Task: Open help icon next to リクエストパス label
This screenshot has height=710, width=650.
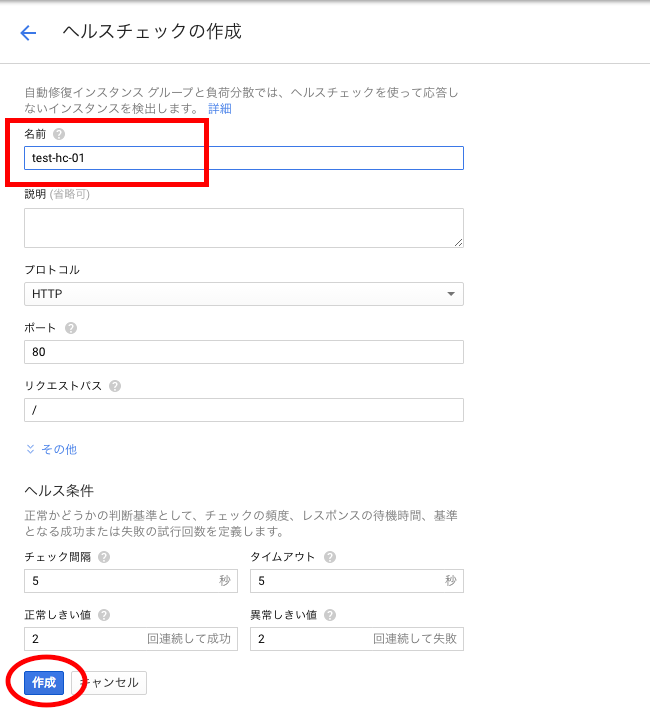Action: 115,386
